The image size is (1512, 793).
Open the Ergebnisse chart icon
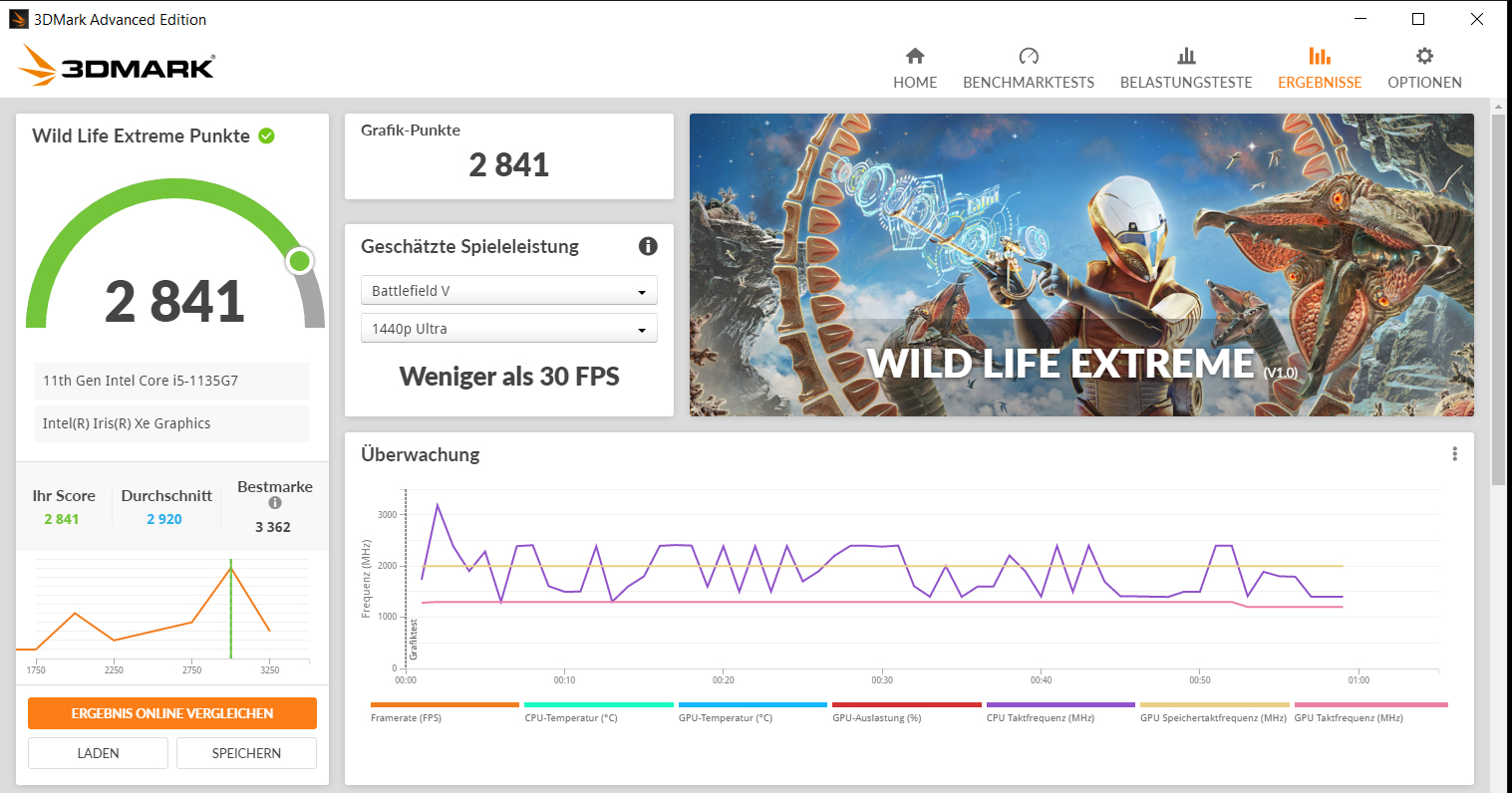coord(1320,56)
